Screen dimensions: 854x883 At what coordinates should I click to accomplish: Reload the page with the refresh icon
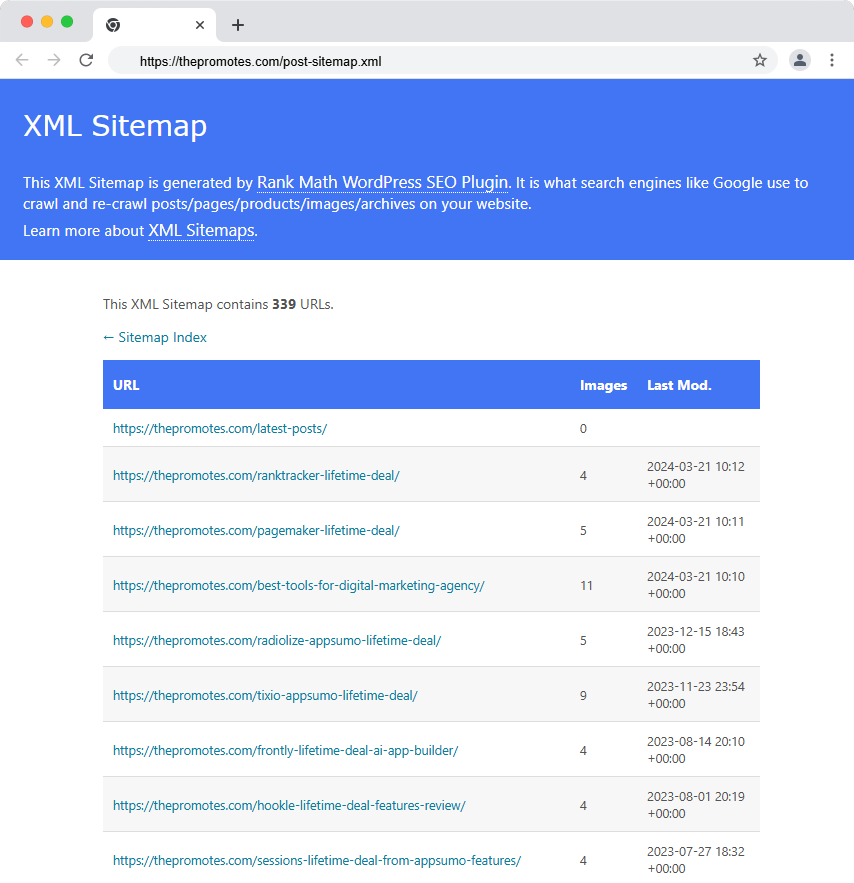[x=86, y=60]
